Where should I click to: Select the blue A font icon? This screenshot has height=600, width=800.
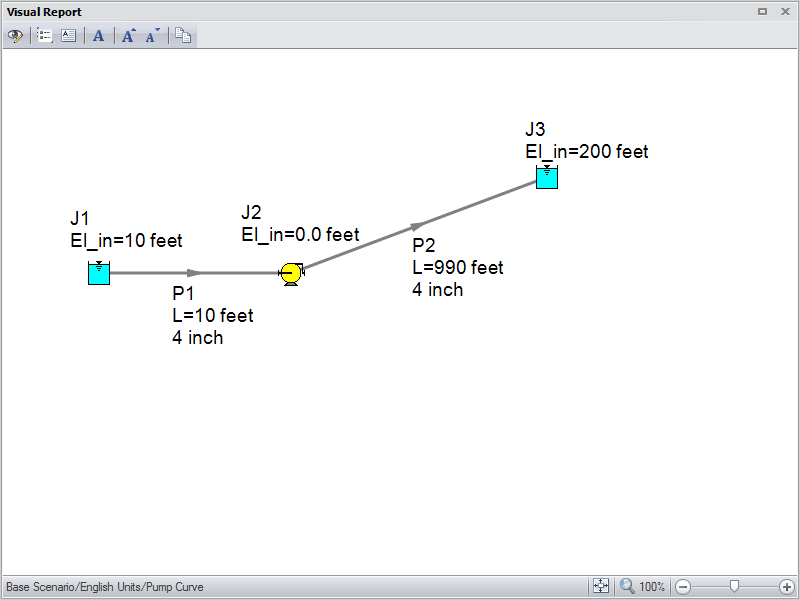[98, 36]
